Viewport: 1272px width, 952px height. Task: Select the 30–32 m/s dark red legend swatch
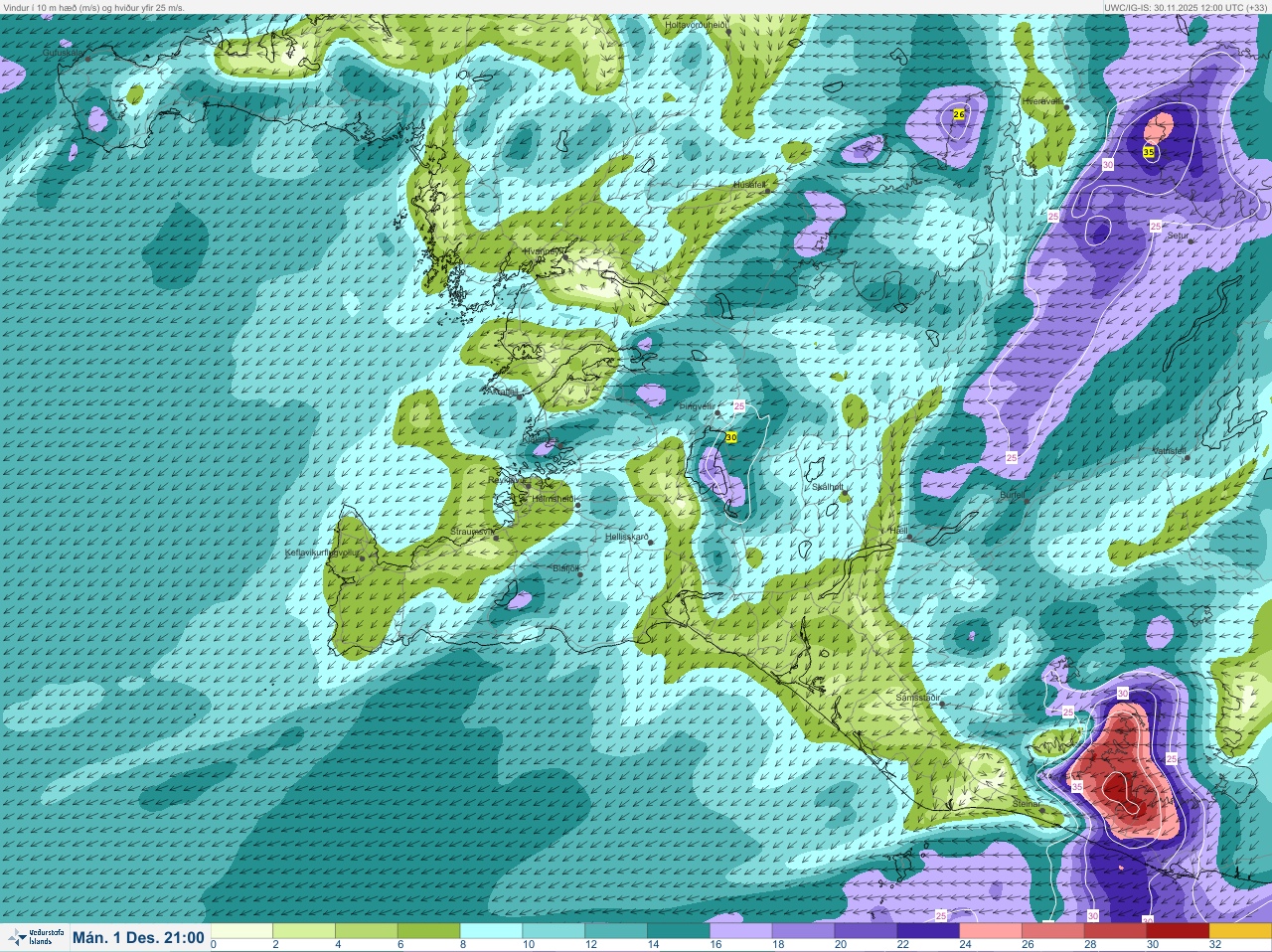coord(1179,931)
